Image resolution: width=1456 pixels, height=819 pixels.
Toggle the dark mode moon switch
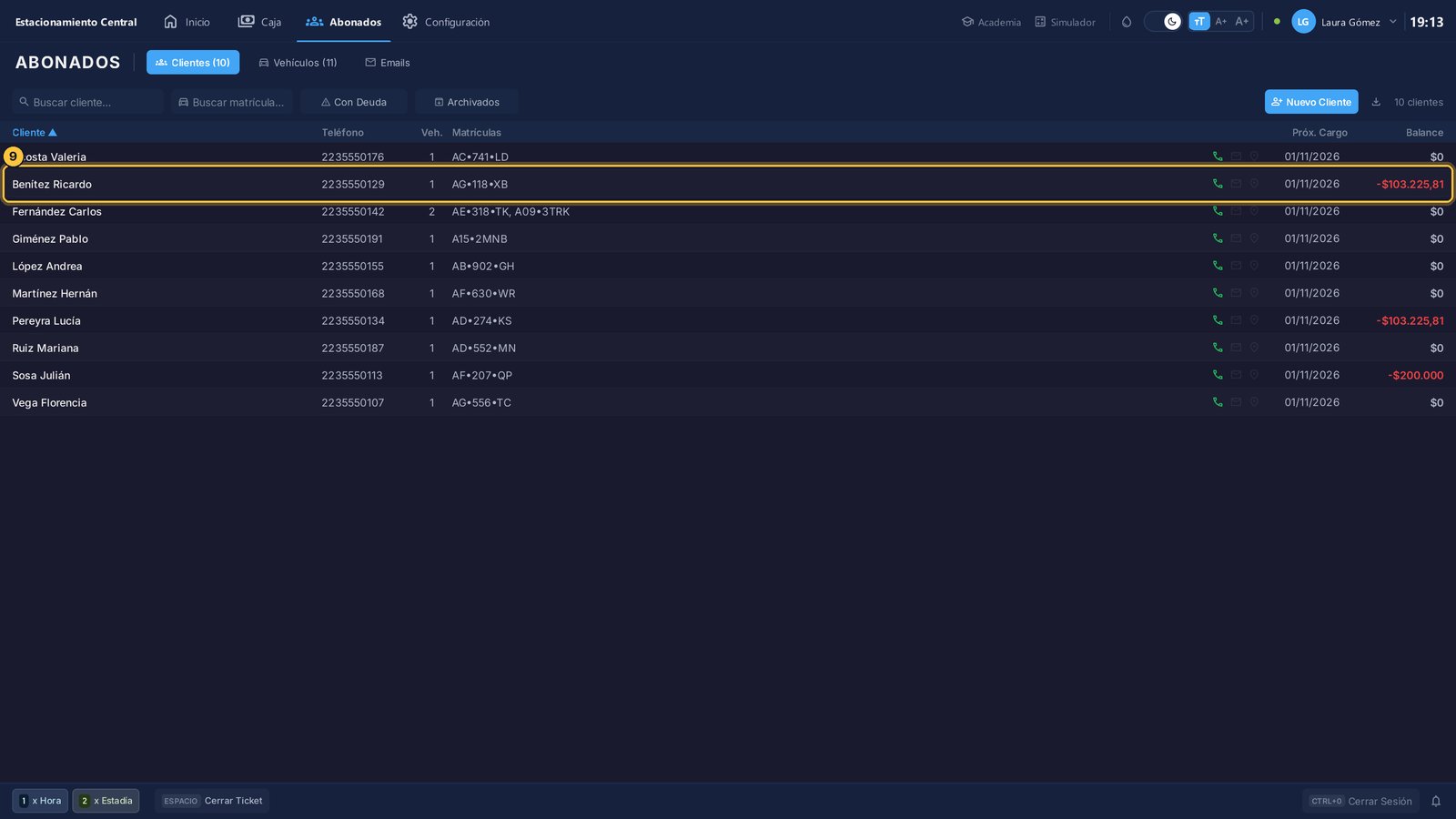[1163, 22]
